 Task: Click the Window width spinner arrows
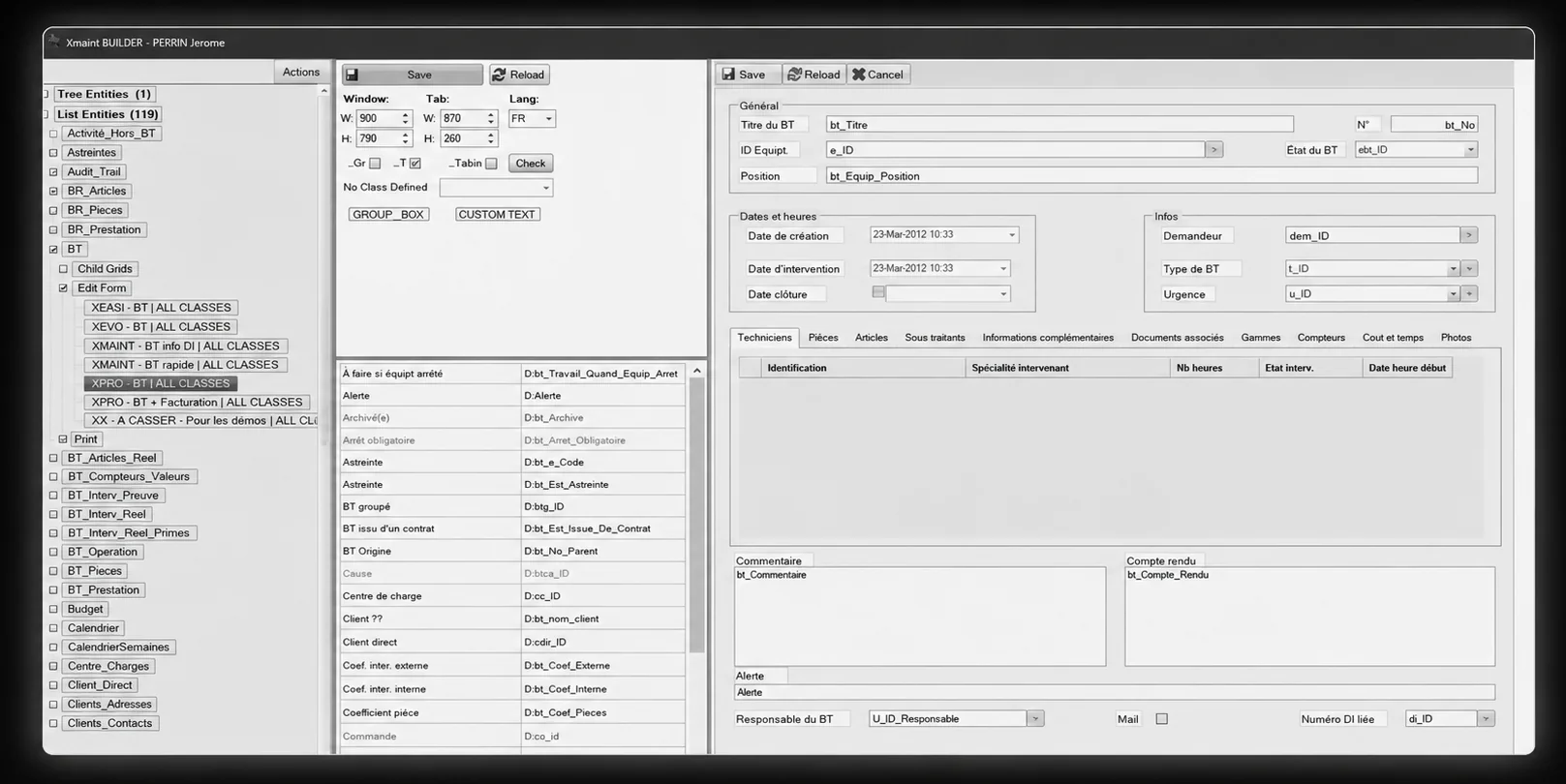[x=405, y=119]
